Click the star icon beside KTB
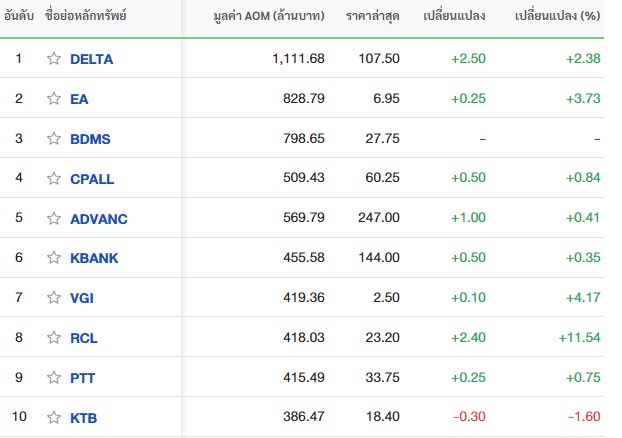Screen dimensions: 622x438 54,417
